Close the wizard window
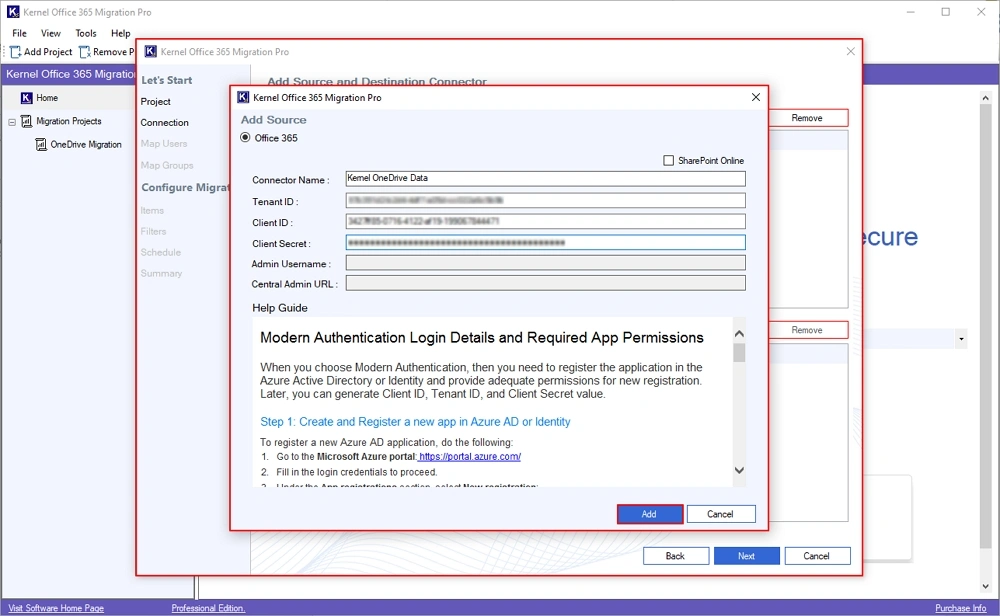 851,52
